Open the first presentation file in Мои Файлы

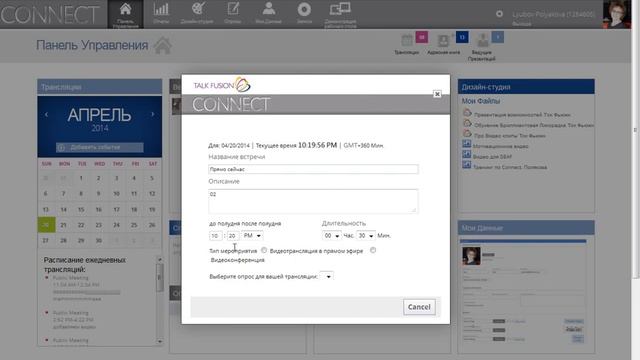tap(522, 115)
